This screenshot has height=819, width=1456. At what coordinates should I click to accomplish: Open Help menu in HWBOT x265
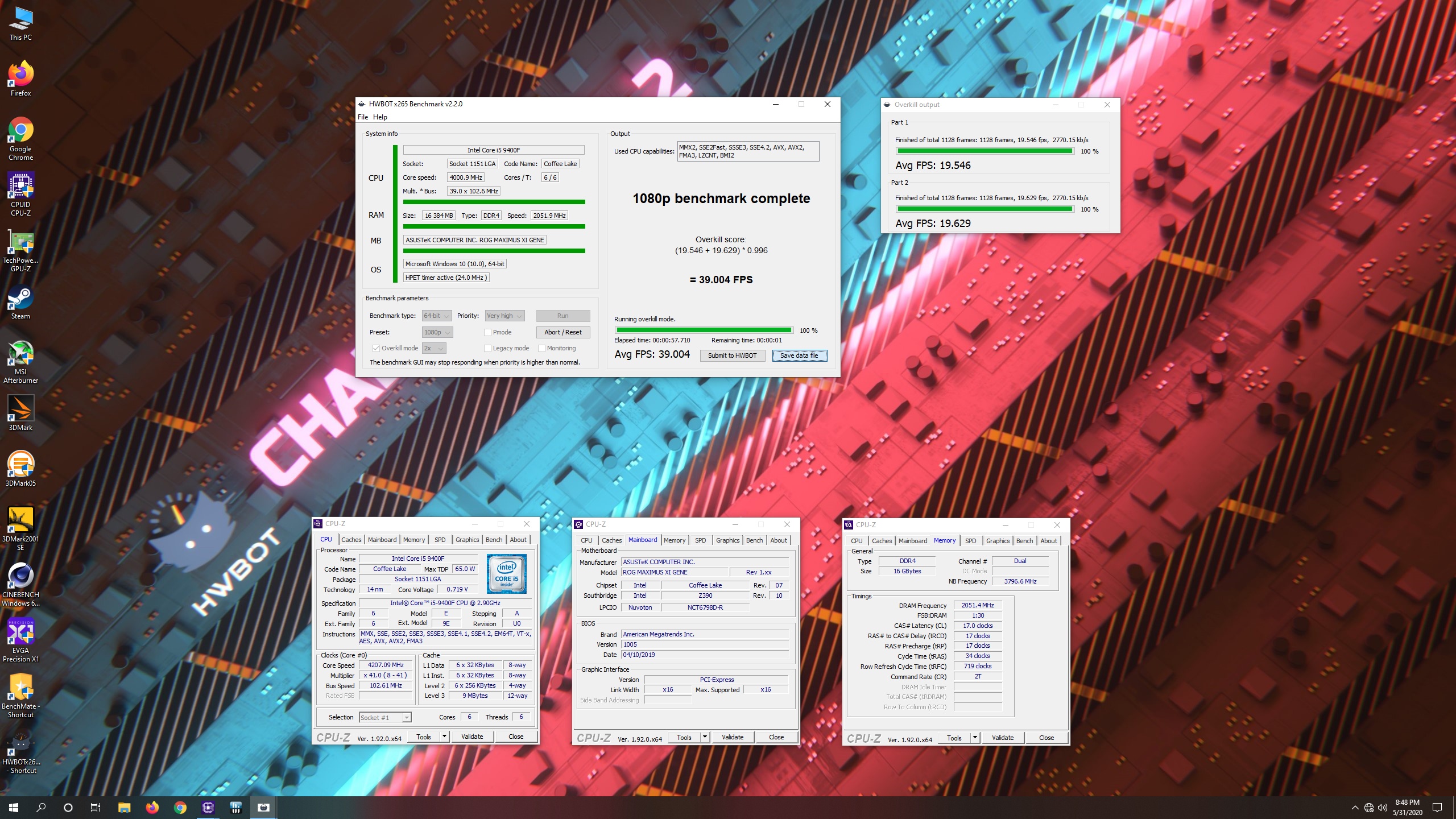(380, 117)
